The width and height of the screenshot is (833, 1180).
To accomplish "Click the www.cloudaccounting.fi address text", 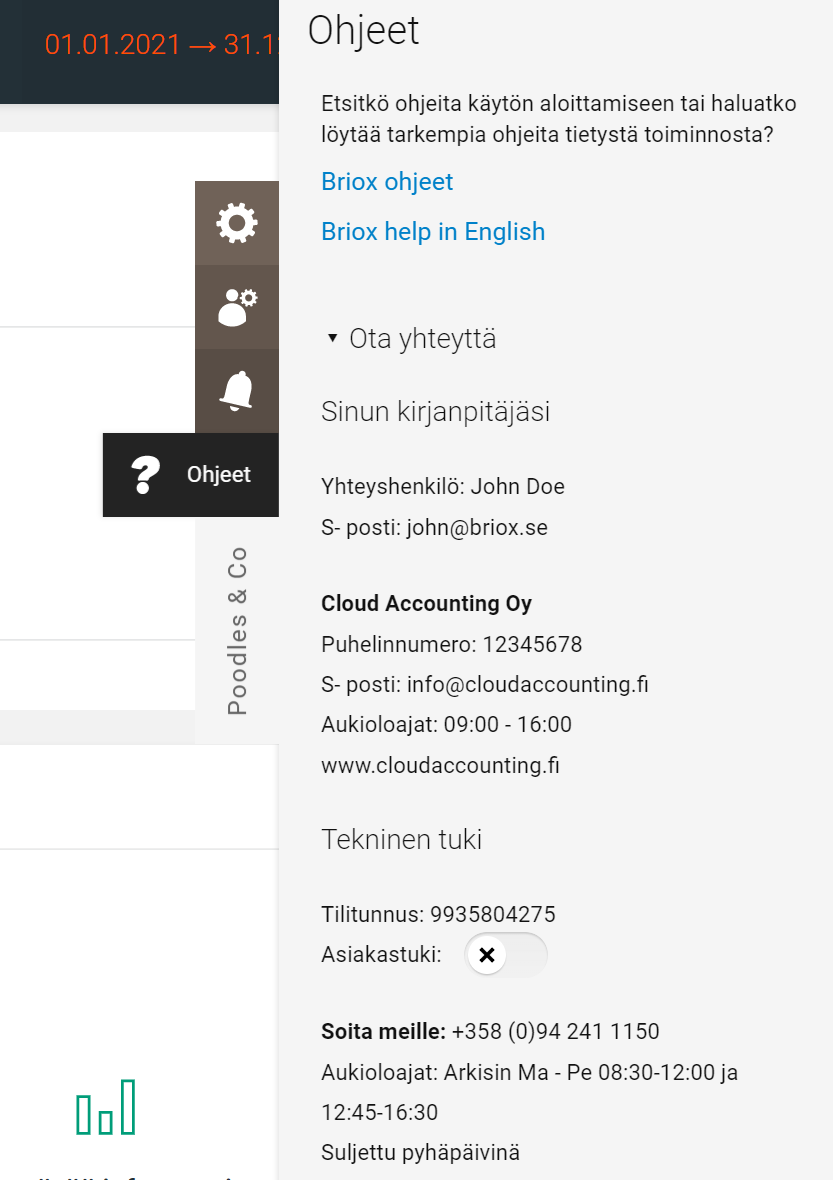I will [440, 765].
